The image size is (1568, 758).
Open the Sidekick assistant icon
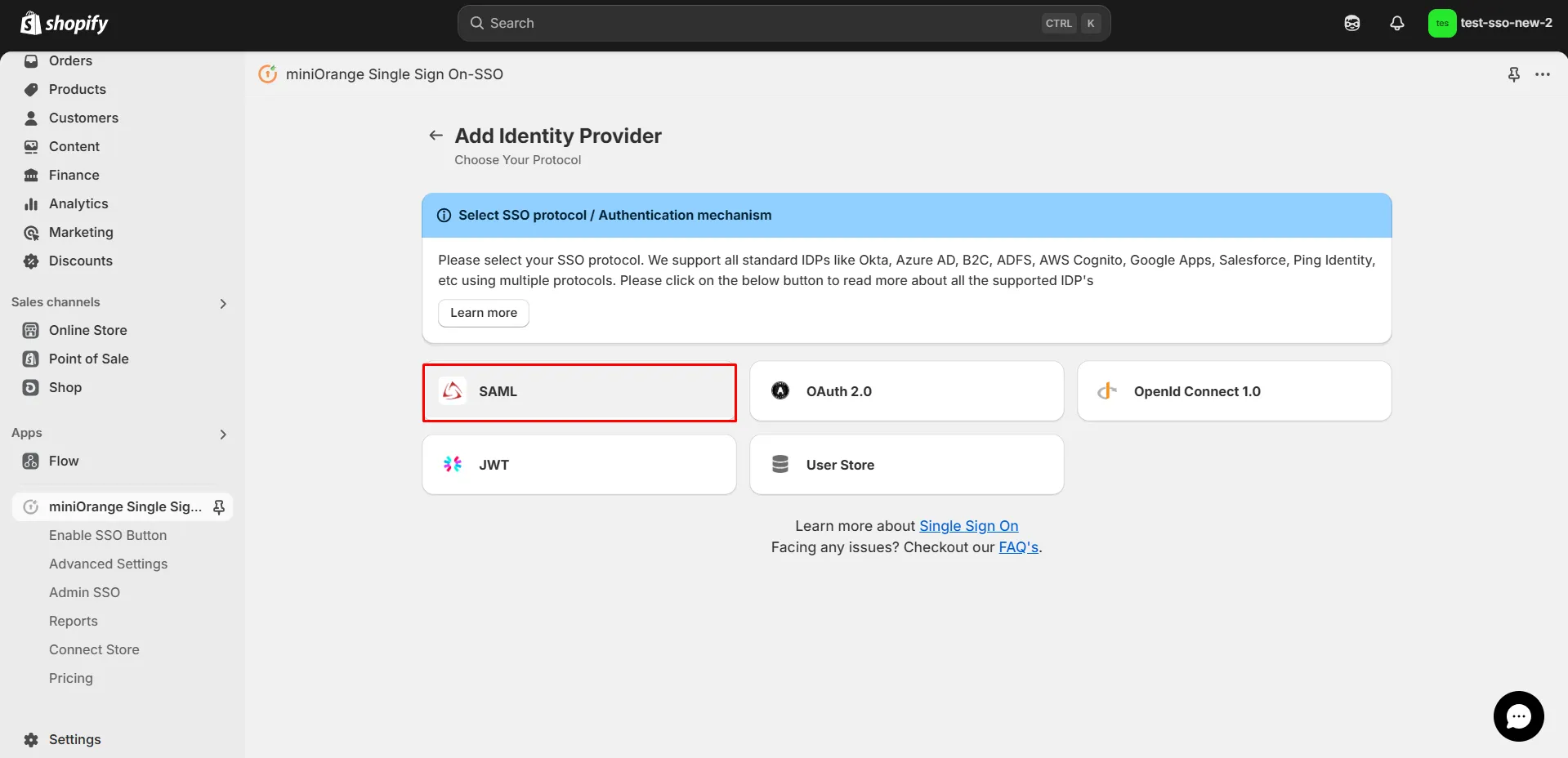click(1352, 23)
